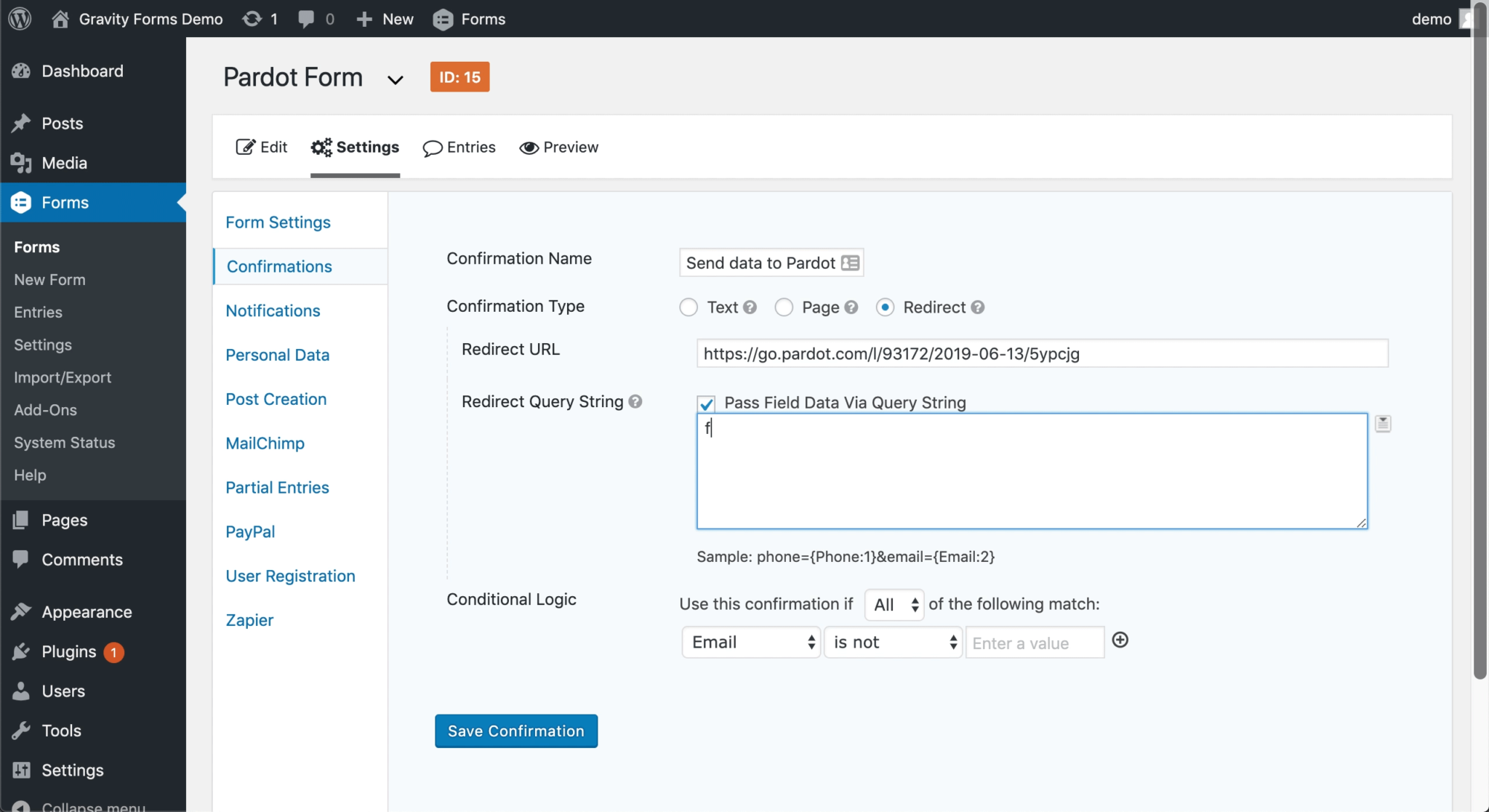Click the WordPress logo icon
This screenshot has width=1489, height=812.
(x=20, y=19)
